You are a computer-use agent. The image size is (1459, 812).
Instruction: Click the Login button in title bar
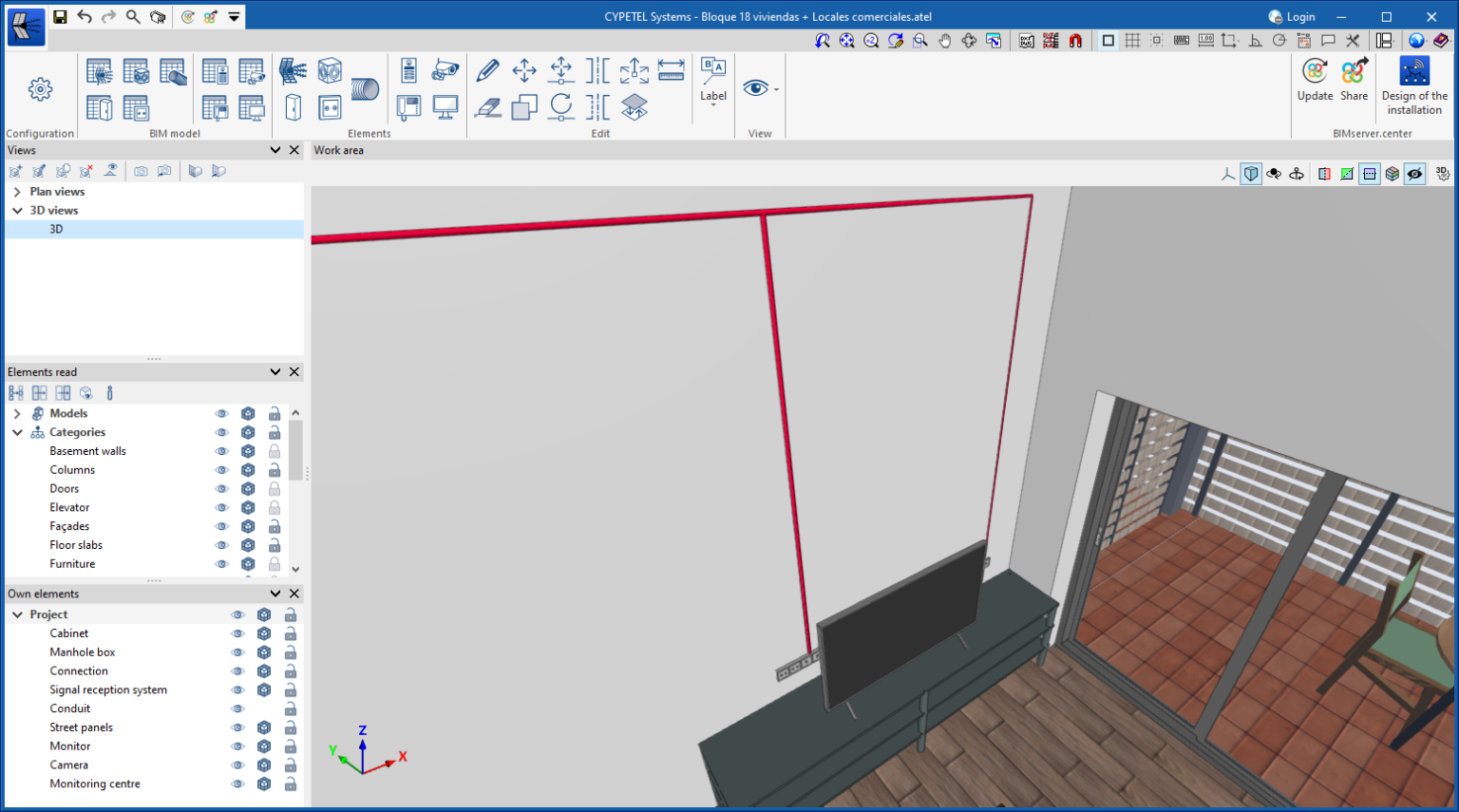(x=1292, y=17)
